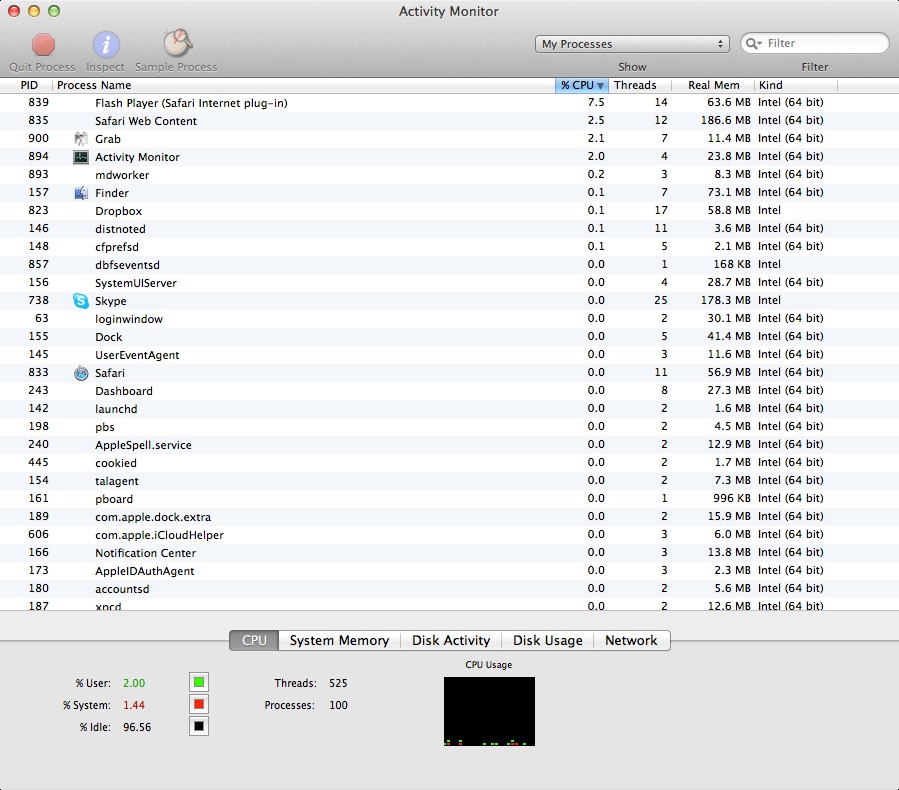Sort by Threads column header
This screenshot has height=790, width=899.
click(639, 85)
